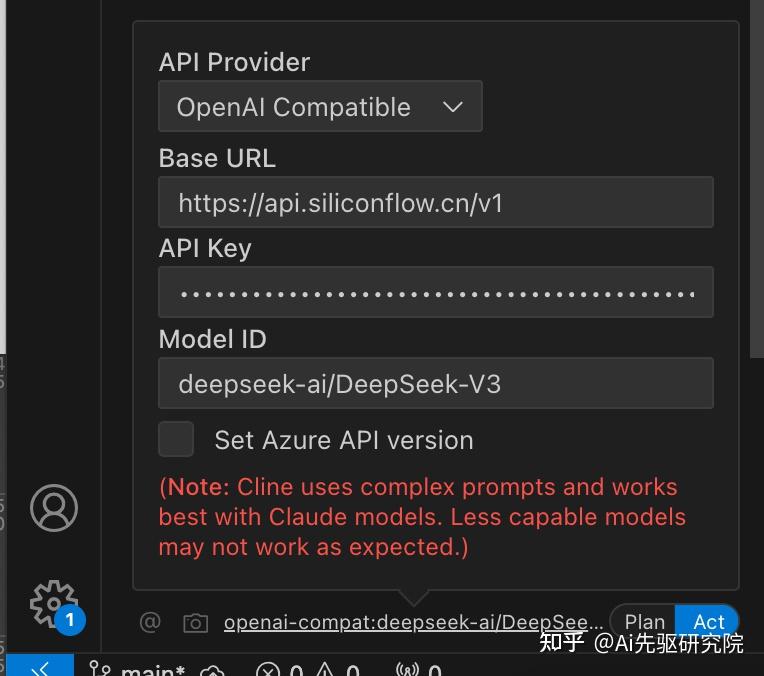Click the API Provider dropdown chevron

tap(452, 107)
